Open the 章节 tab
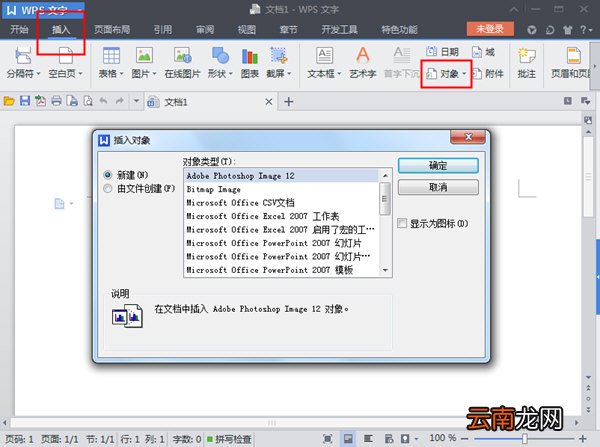Image resolution: width=600 pixels, height=447 pixels. 289,29
